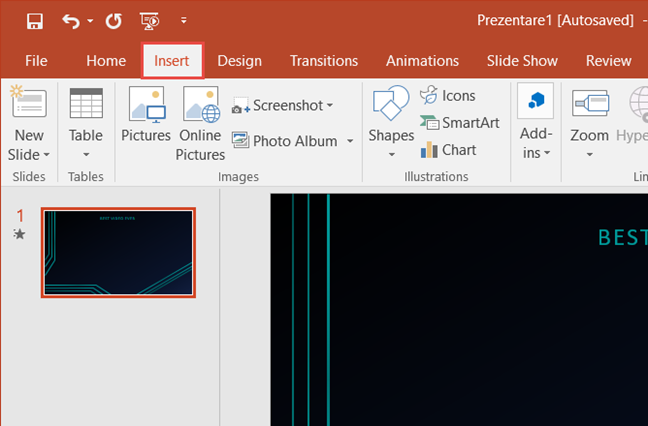Insert a Chart

[x=448, y=150]
